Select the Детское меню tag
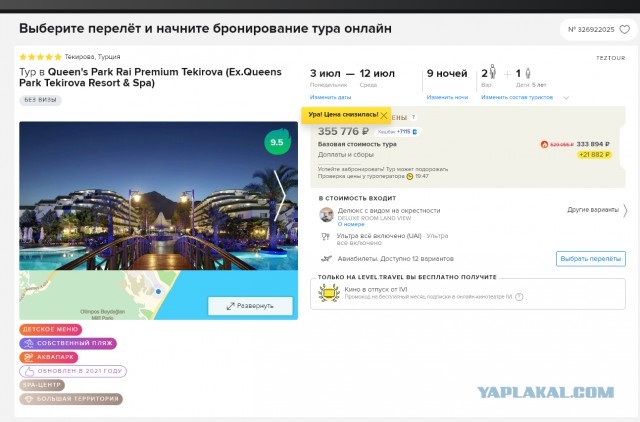 tap(51, 329)
